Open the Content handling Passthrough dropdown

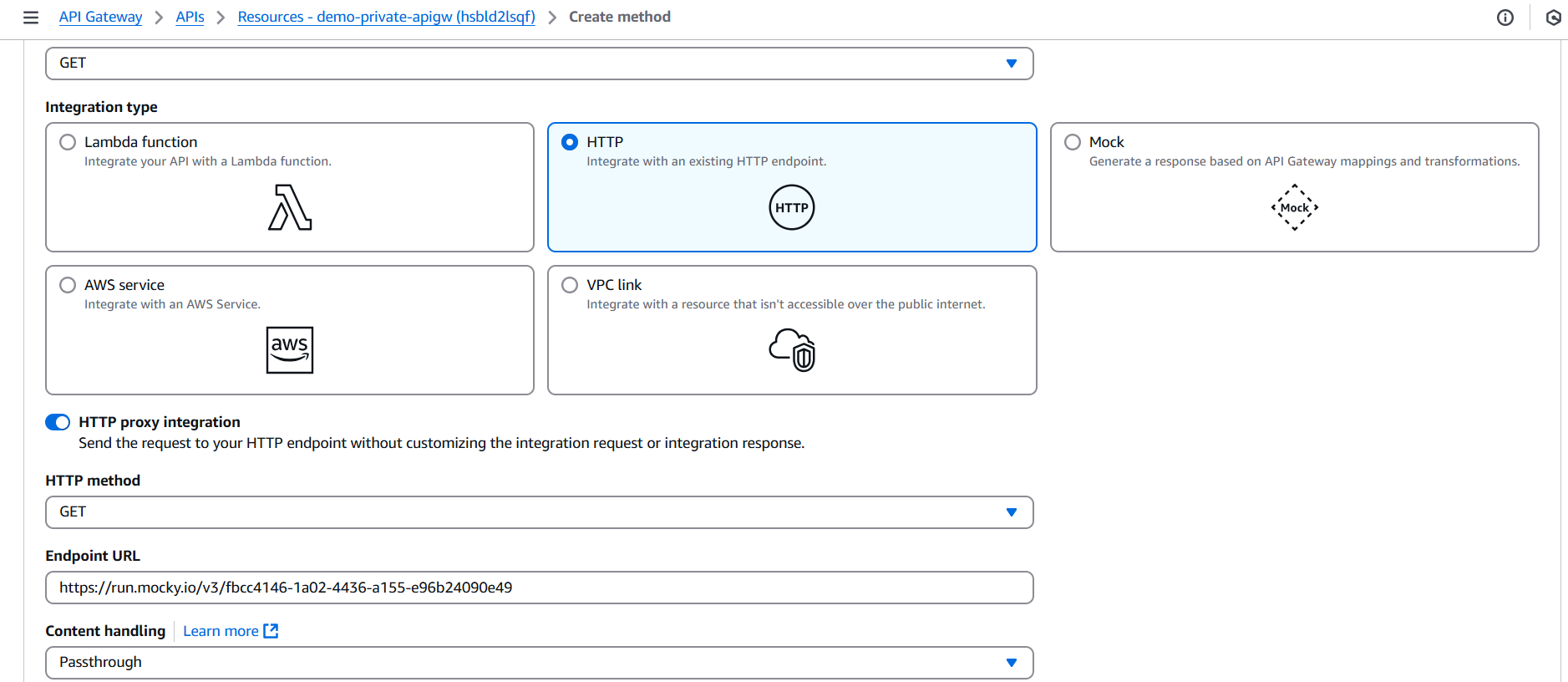pyautogui.click(x=540, y=663)
